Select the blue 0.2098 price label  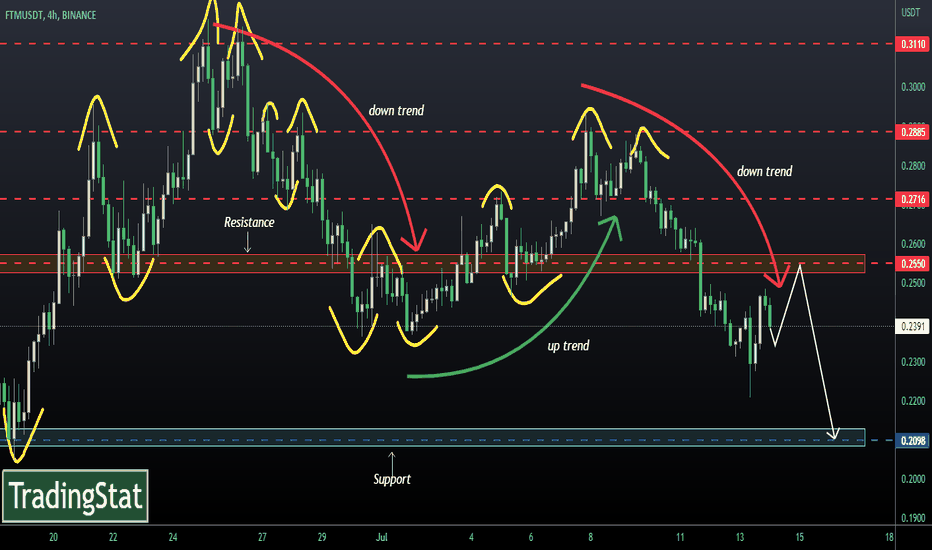point(913,441)
